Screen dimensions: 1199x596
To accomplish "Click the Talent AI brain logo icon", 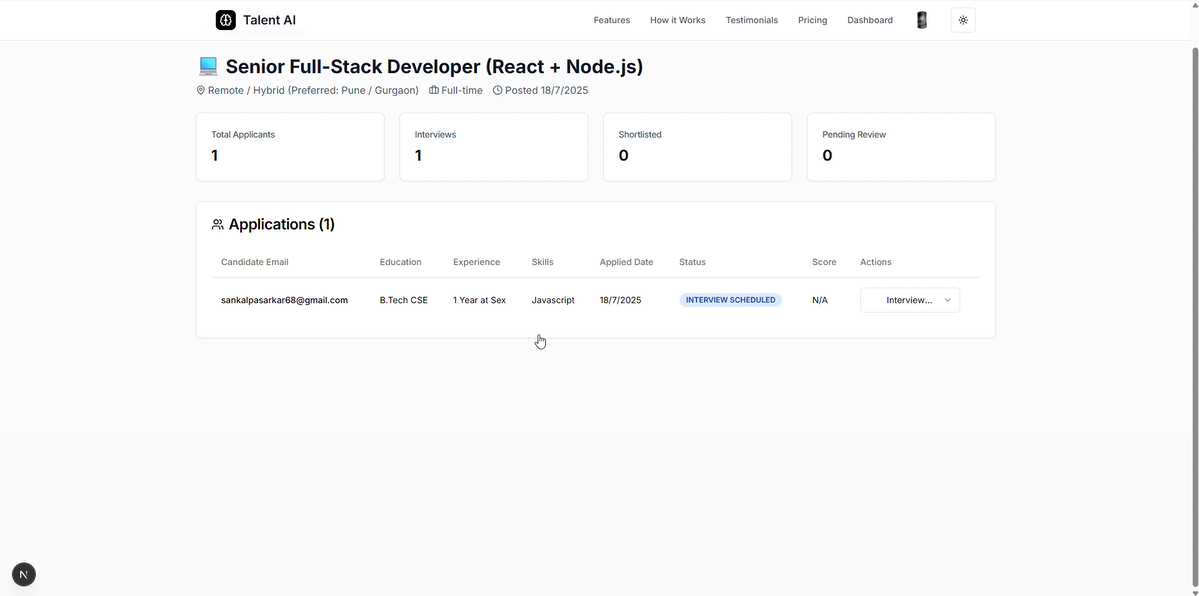I will click(226, 20).
